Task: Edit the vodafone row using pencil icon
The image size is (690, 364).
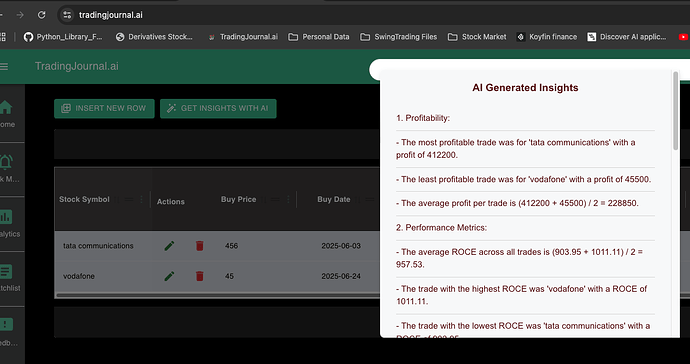Action: [169, 276]
